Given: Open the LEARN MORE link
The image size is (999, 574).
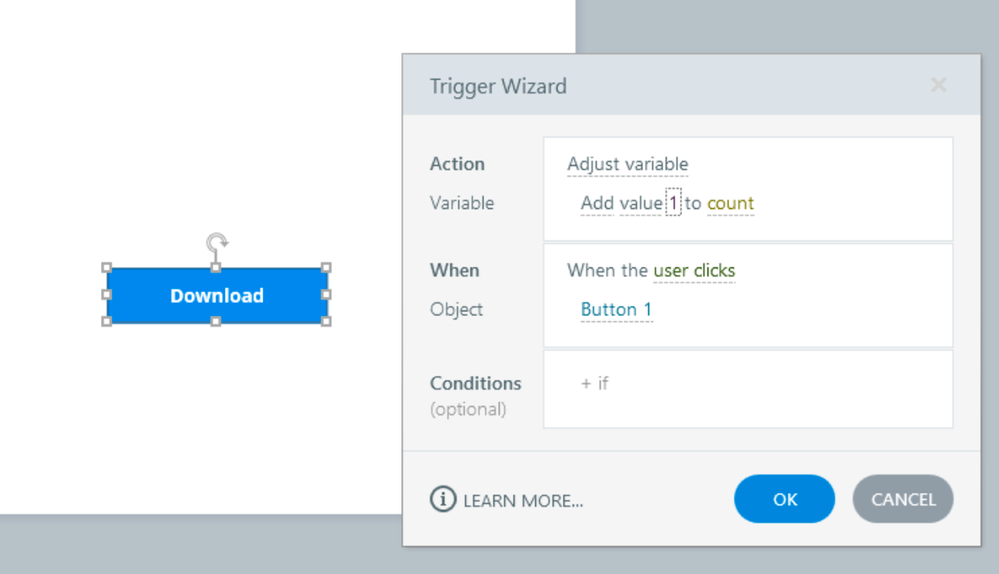Looking at the screenshot, I should point(523,500).
